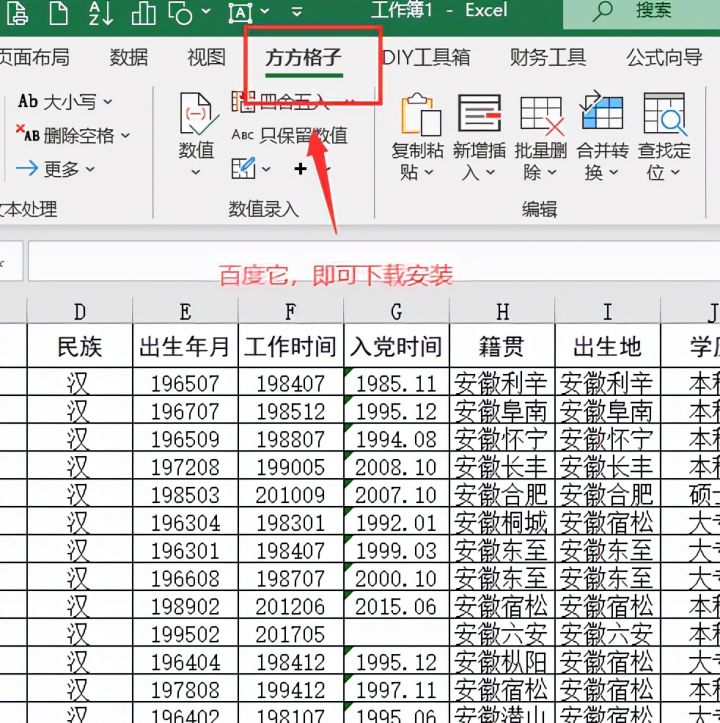Create a new blank workbook via page icon
Image resolution: width=720 pixels, height=723 pixels.
point(59,13)
